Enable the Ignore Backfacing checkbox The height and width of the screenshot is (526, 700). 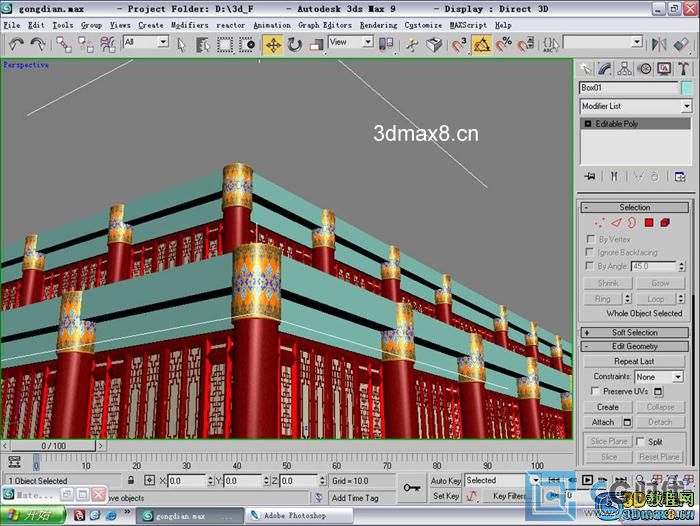pos(590,252)
